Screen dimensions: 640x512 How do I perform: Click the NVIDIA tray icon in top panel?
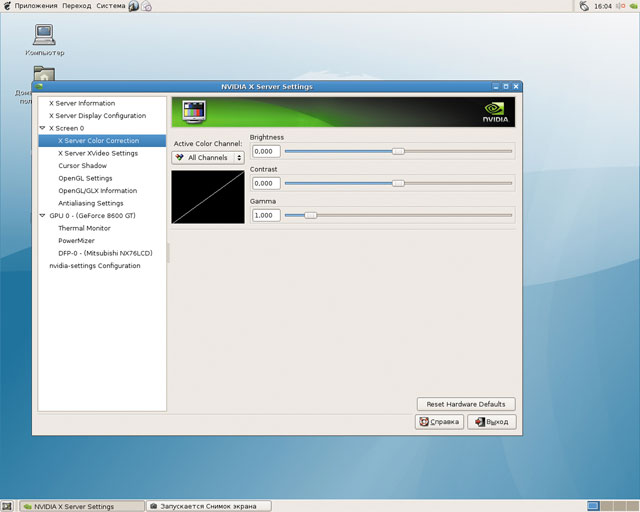pyautogui.click(x=634, y=6)
